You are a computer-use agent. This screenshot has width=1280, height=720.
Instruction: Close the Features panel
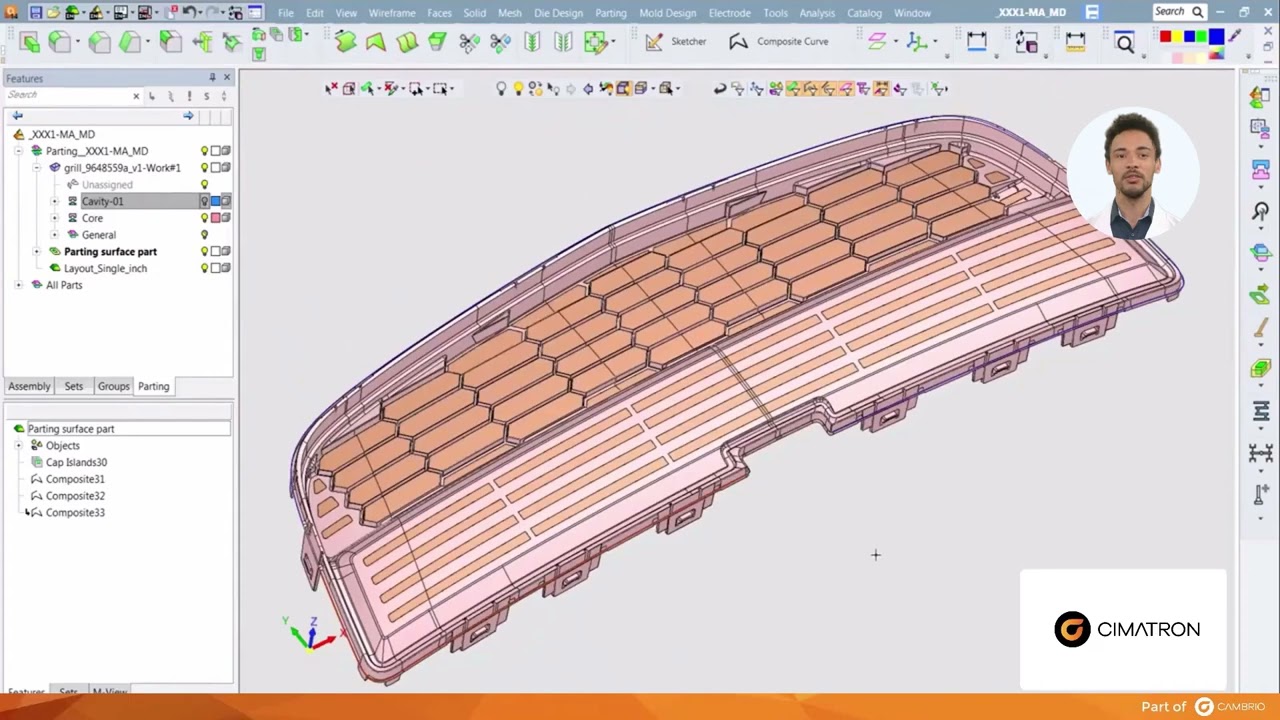pyautogui.click(x=227, y=77)
